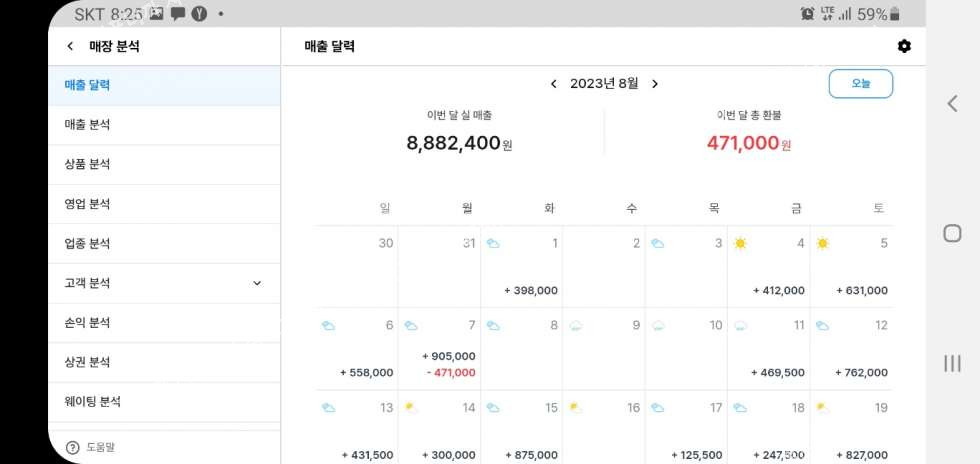This screenshot has width=980, height=464.
Task: Go to next month after 2023년 8월
Action: 655,84
